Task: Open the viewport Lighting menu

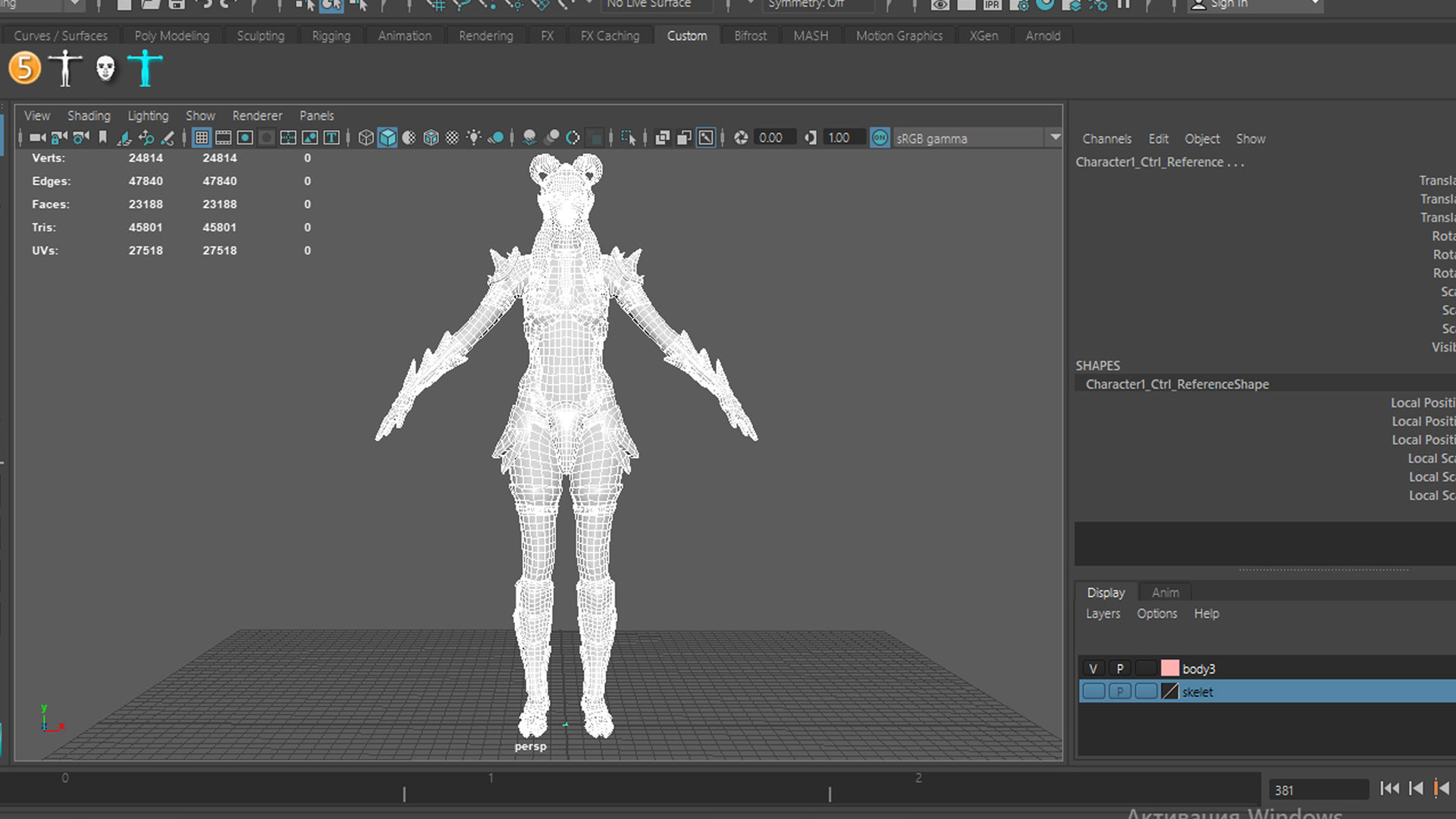Action: point(148,115)
